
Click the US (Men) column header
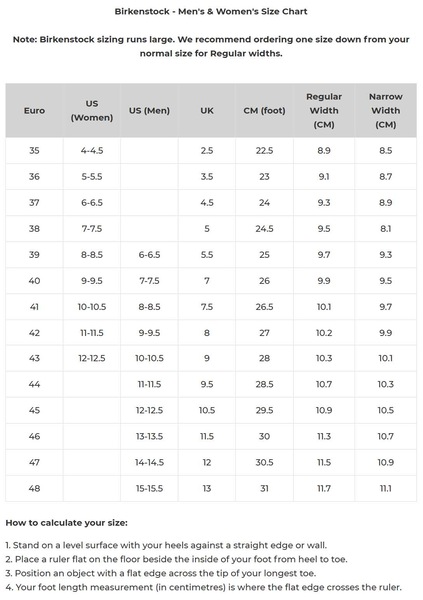click(x=149, y=111)
